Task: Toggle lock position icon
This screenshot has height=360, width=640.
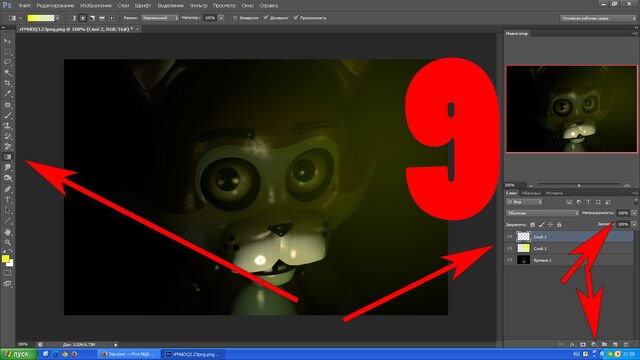Action: click(x=550, y=224)
